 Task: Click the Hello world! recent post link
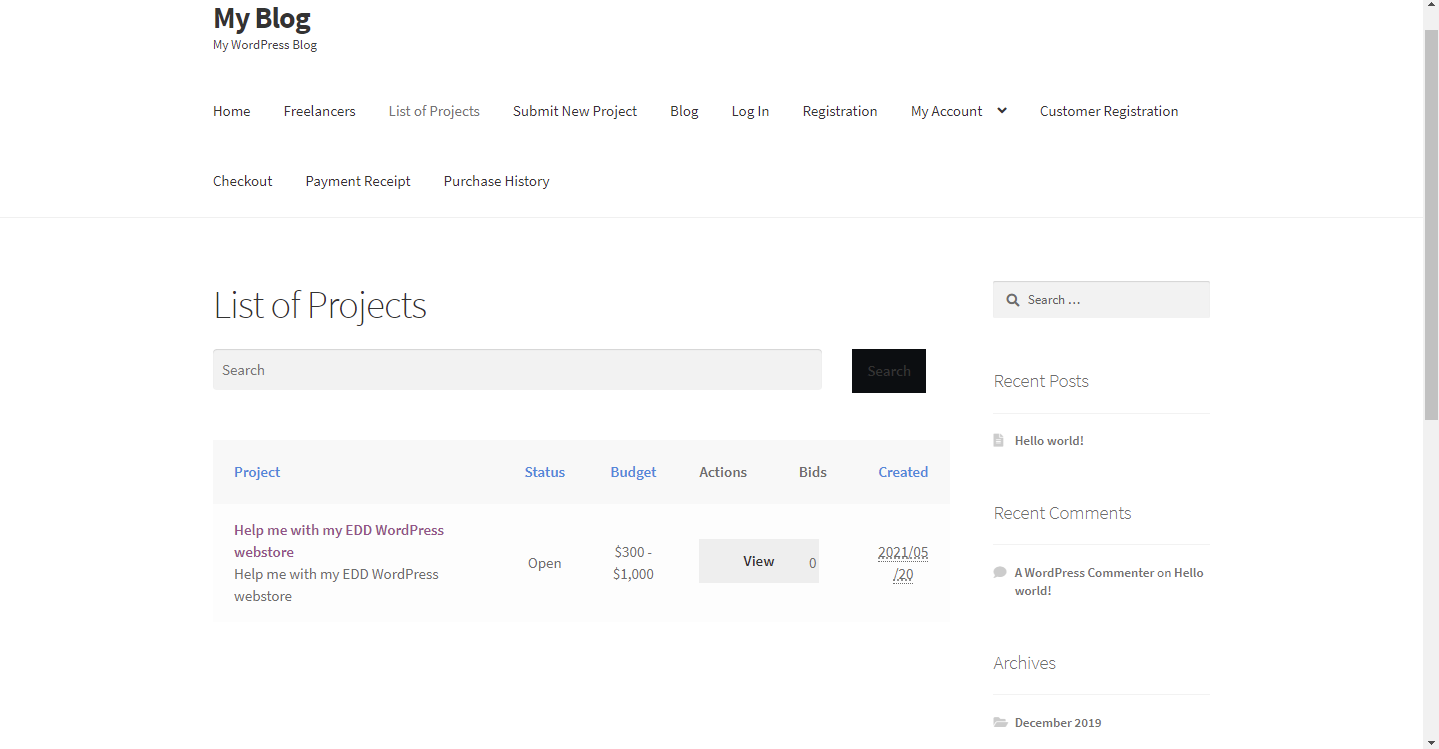pos(1049,440)
